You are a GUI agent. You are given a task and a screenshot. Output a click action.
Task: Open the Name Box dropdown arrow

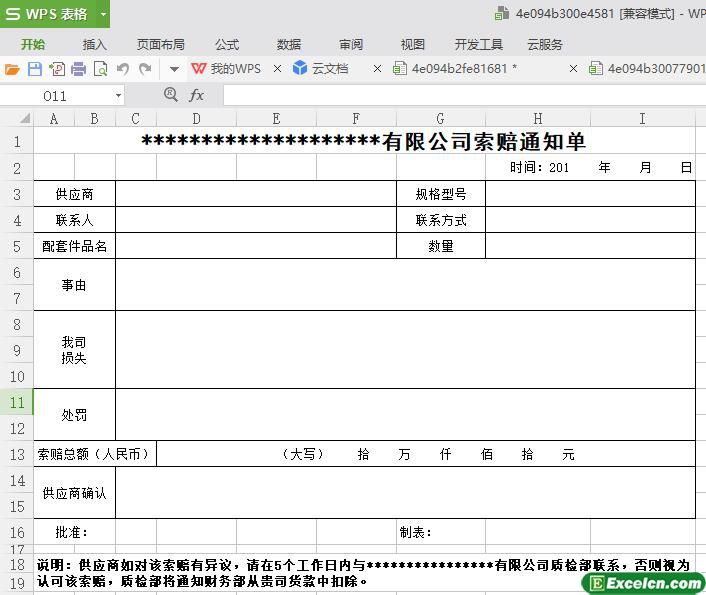click(118, 95)
